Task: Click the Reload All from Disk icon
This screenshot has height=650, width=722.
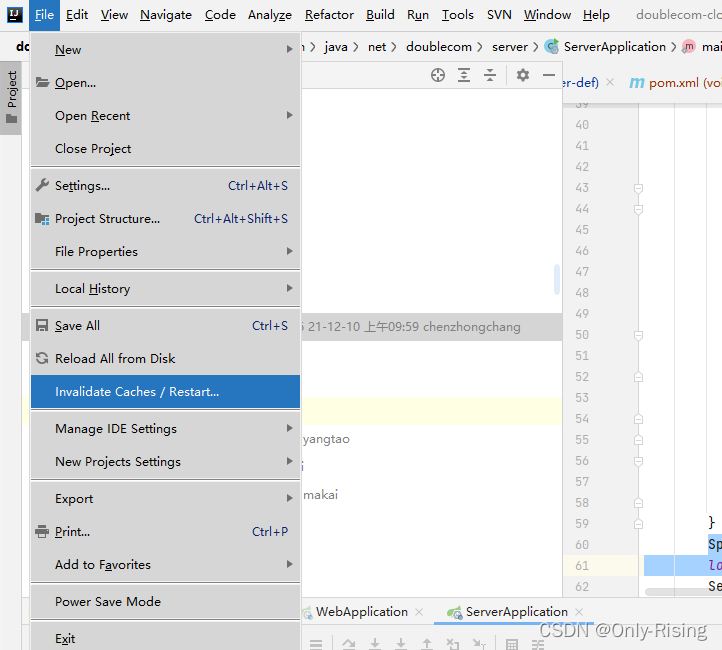Action: coord(42,358)
